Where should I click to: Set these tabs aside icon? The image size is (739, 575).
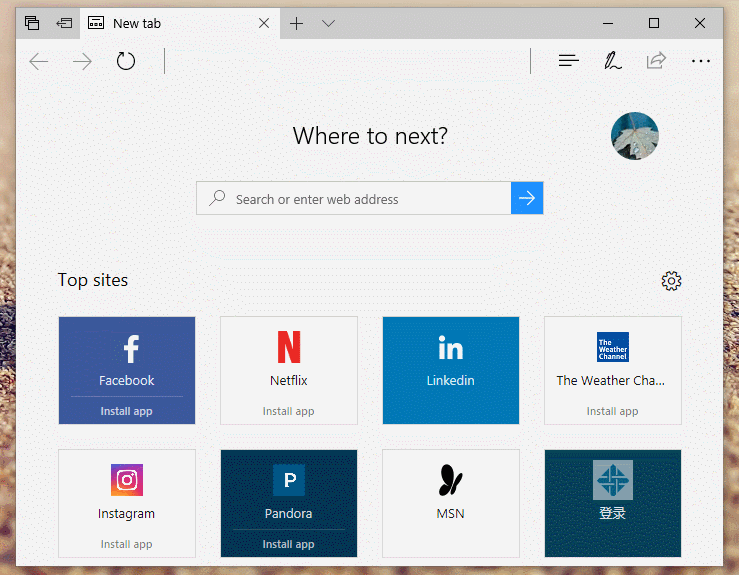(64, 23)
